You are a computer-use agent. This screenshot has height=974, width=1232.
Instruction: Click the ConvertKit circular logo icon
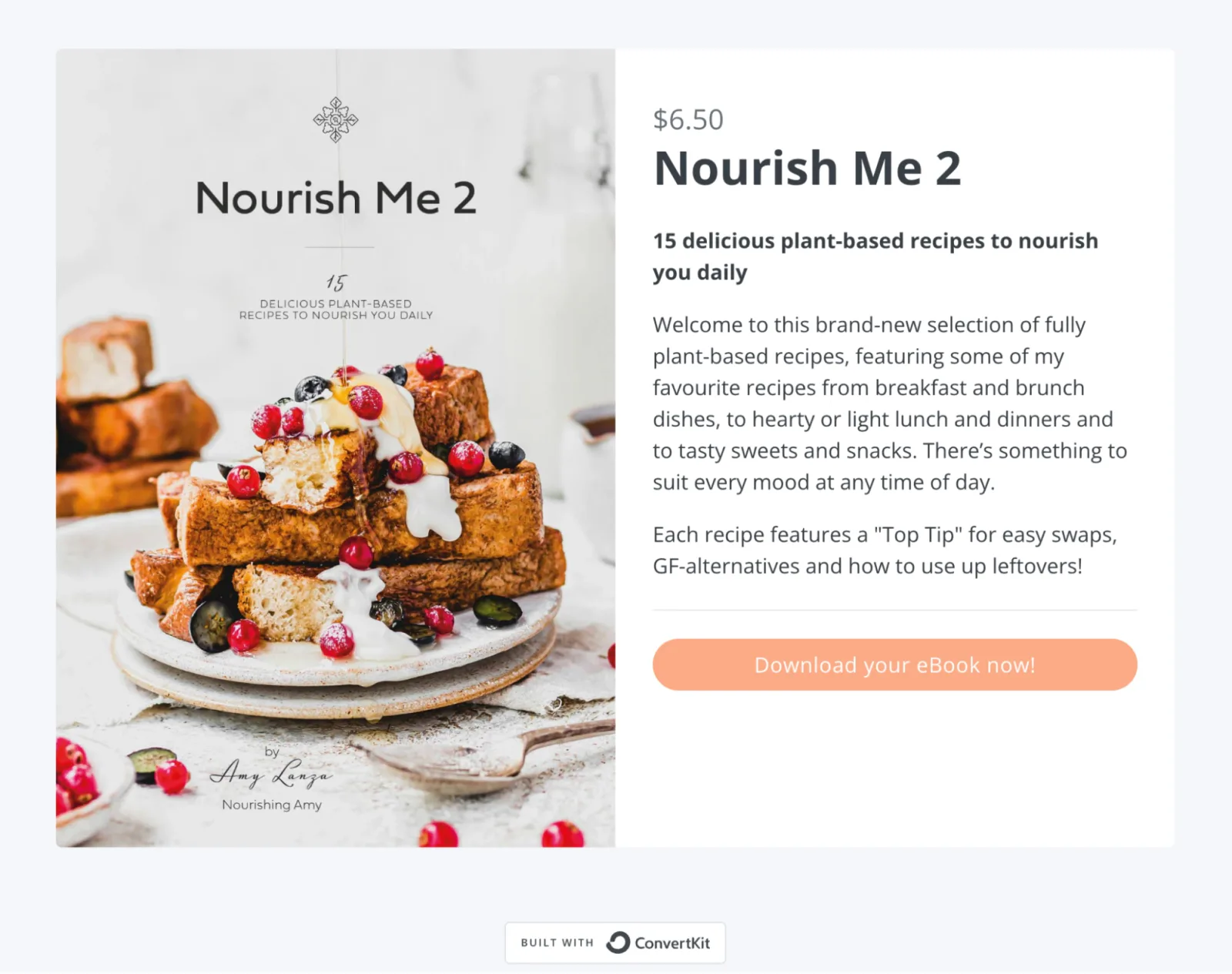pyautogui.click(x=618, y=942)
